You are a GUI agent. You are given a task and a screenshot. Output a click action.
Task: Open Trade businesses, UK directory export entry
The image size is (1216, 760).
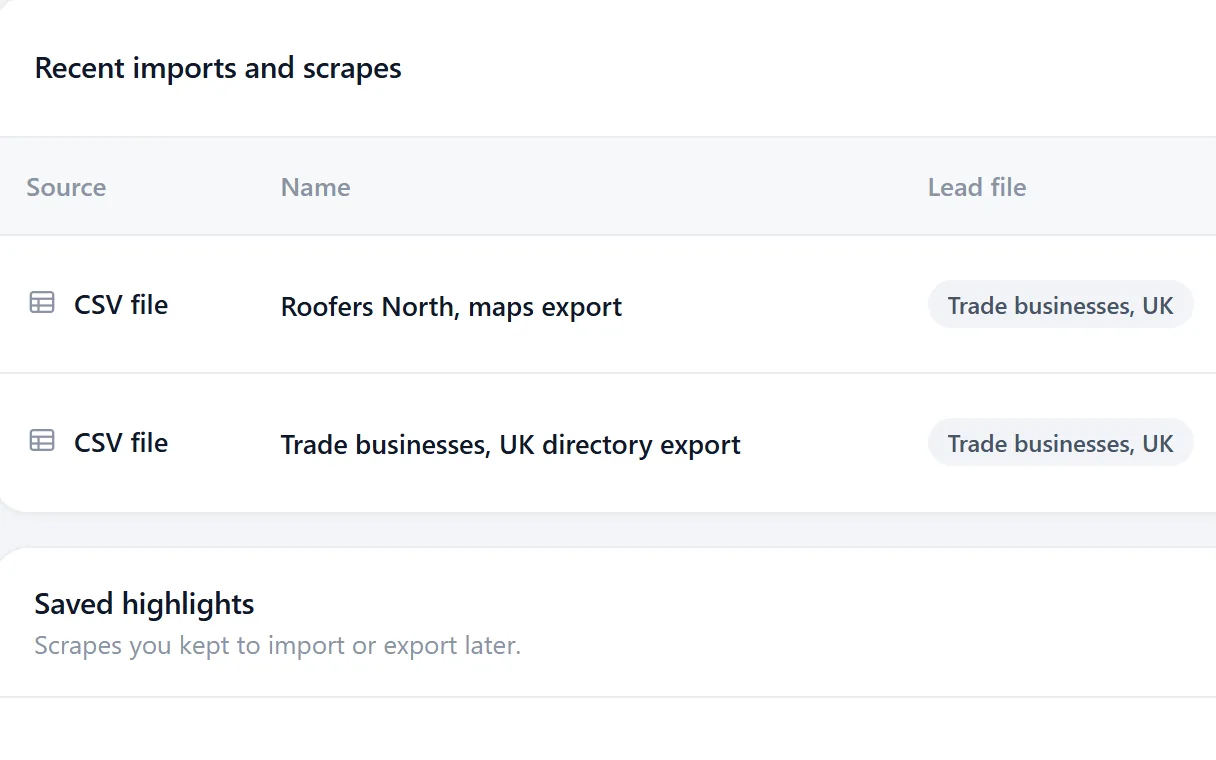[x=510, y=444]
